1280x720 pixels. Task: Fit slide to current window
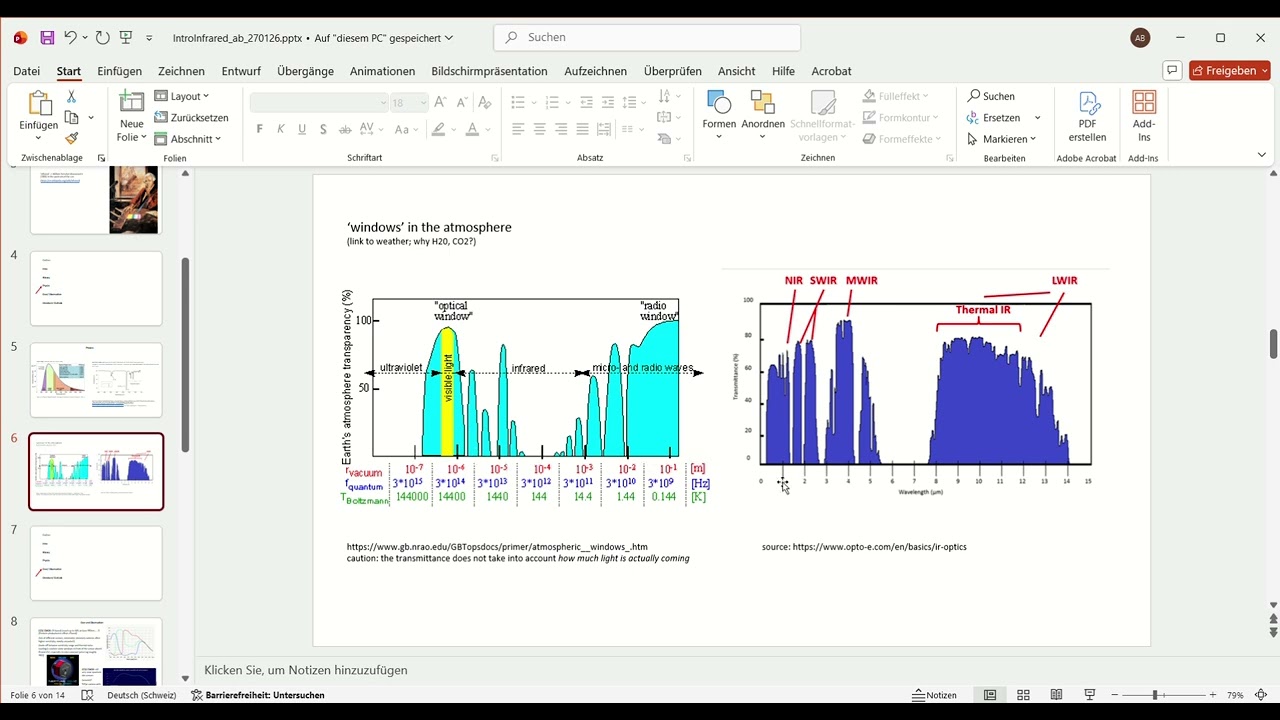coord(1261,695)
